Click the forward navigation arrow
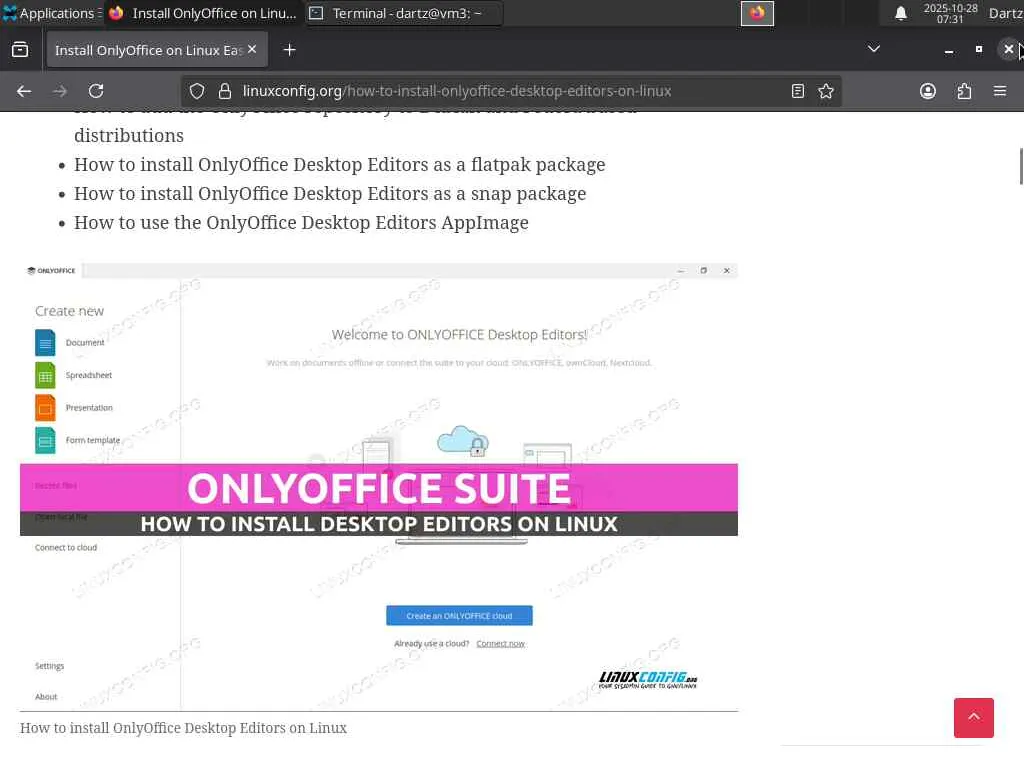 point(60,91)
